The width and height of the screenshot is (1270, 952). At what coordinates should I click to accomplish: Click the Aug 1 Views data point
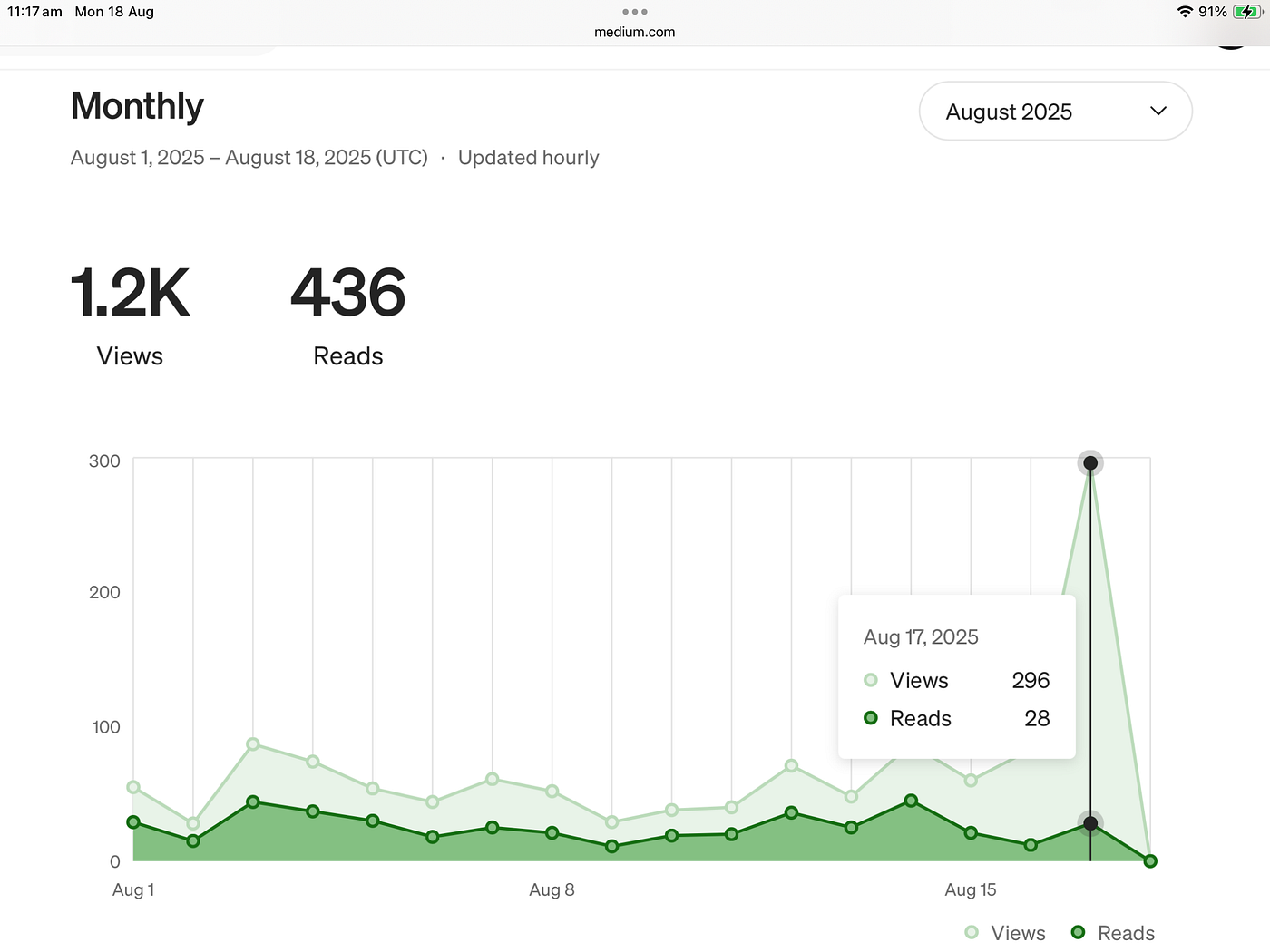coord(133,787)
